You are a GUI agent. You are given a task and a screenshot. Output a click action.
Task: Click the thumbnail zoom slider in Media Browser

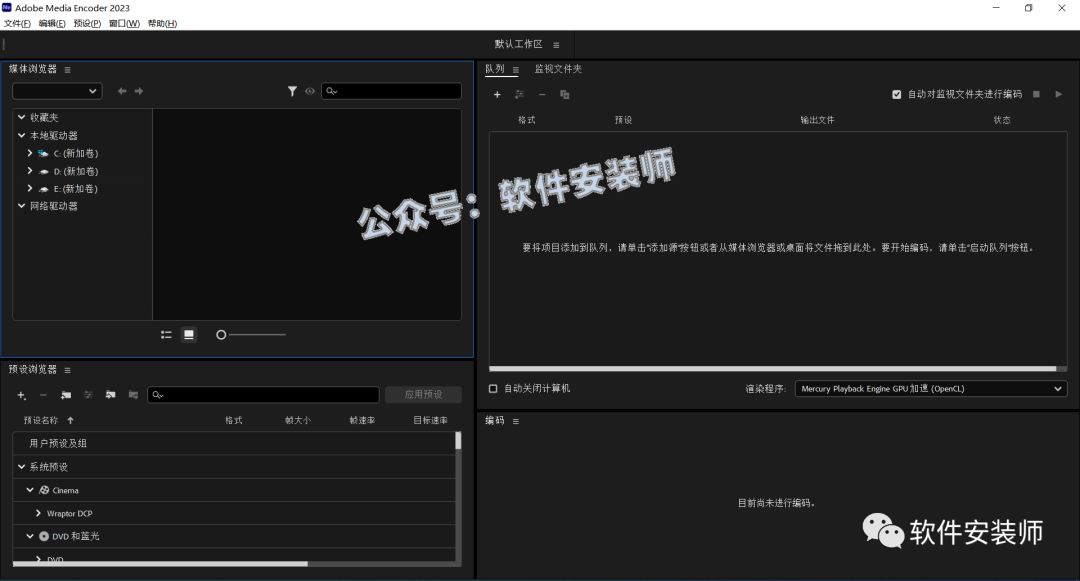tap(251, 335)
